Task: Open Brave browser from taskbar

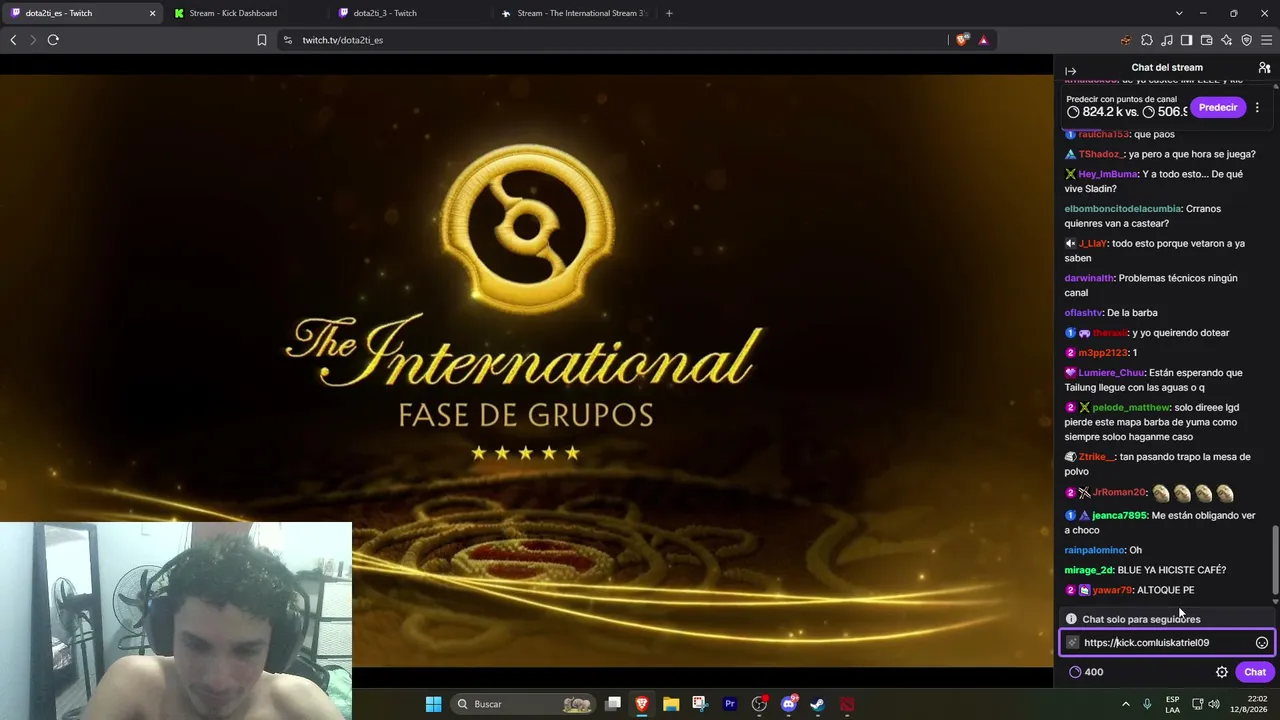Action: click(x=642, y=704)
